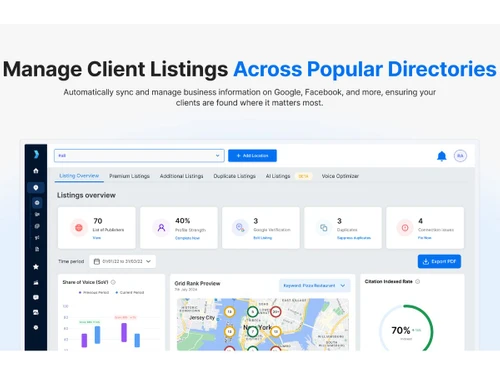Click the Grid Rank Preview title
Screen dimensions: 500x375
(197, 283)
